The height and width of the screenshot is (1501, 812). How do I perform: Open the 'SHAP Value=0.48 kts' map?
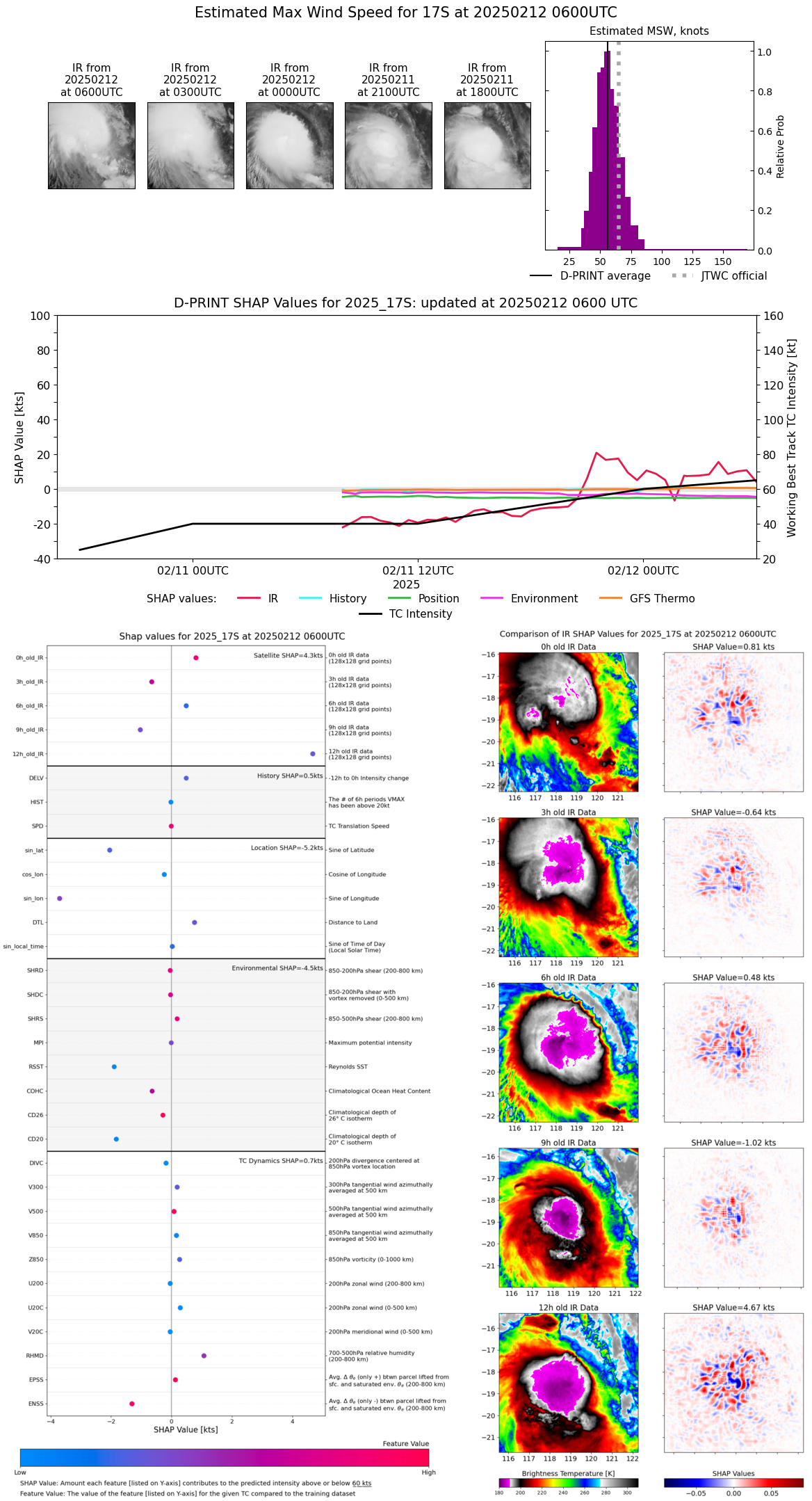click(733, 1052)
